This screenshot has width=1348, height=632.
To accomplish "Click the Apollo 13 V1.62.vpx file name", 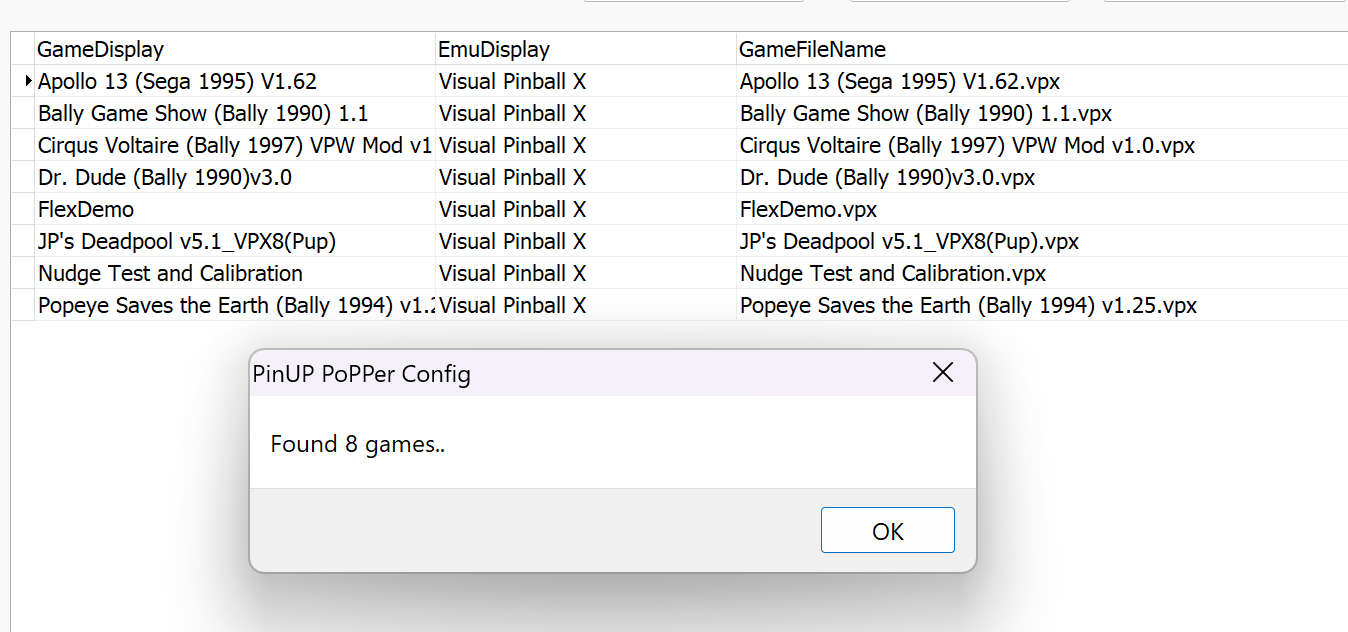I will click(x=900, y=82).
